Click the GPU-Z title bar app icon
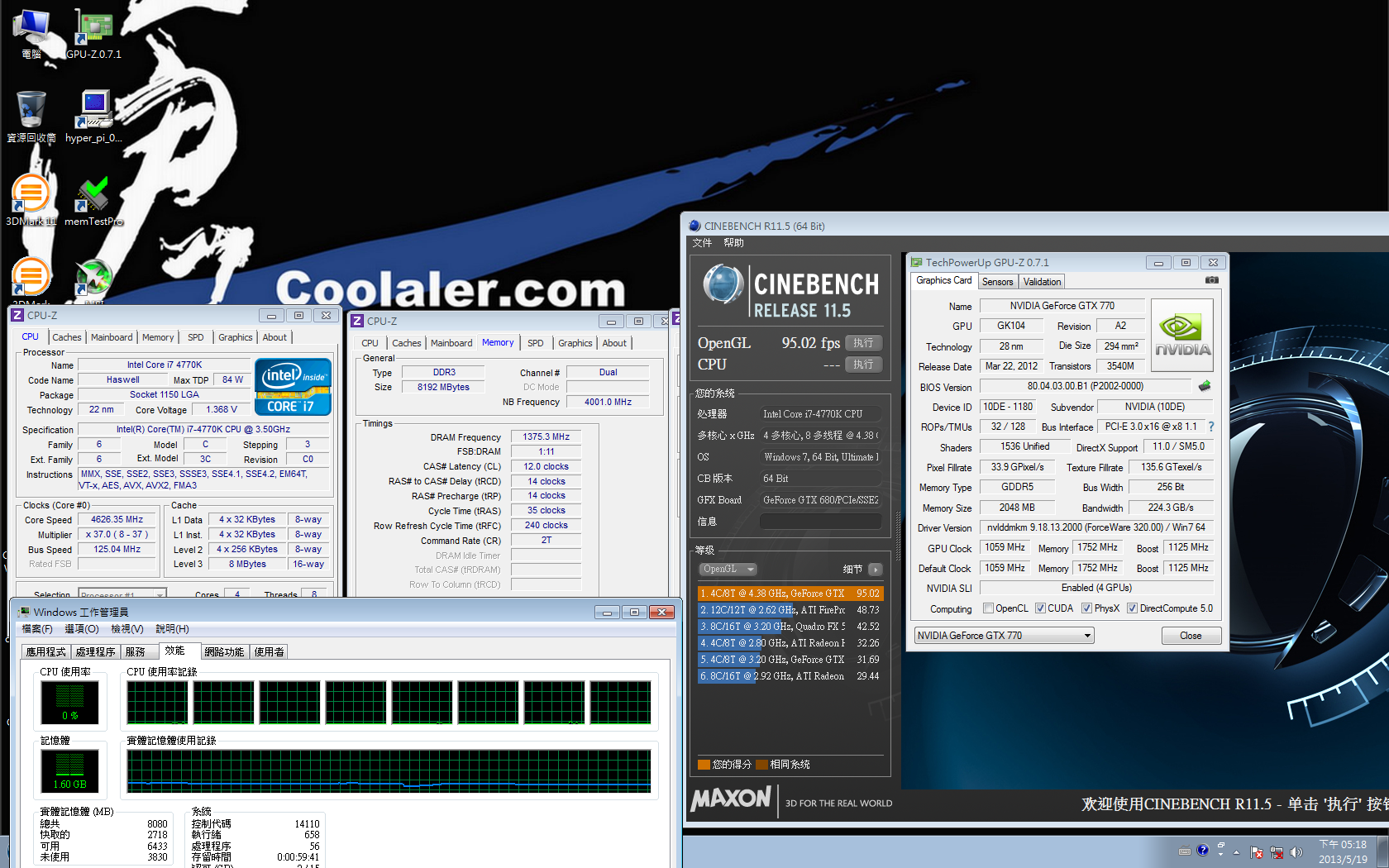 [x=916, y=262]
